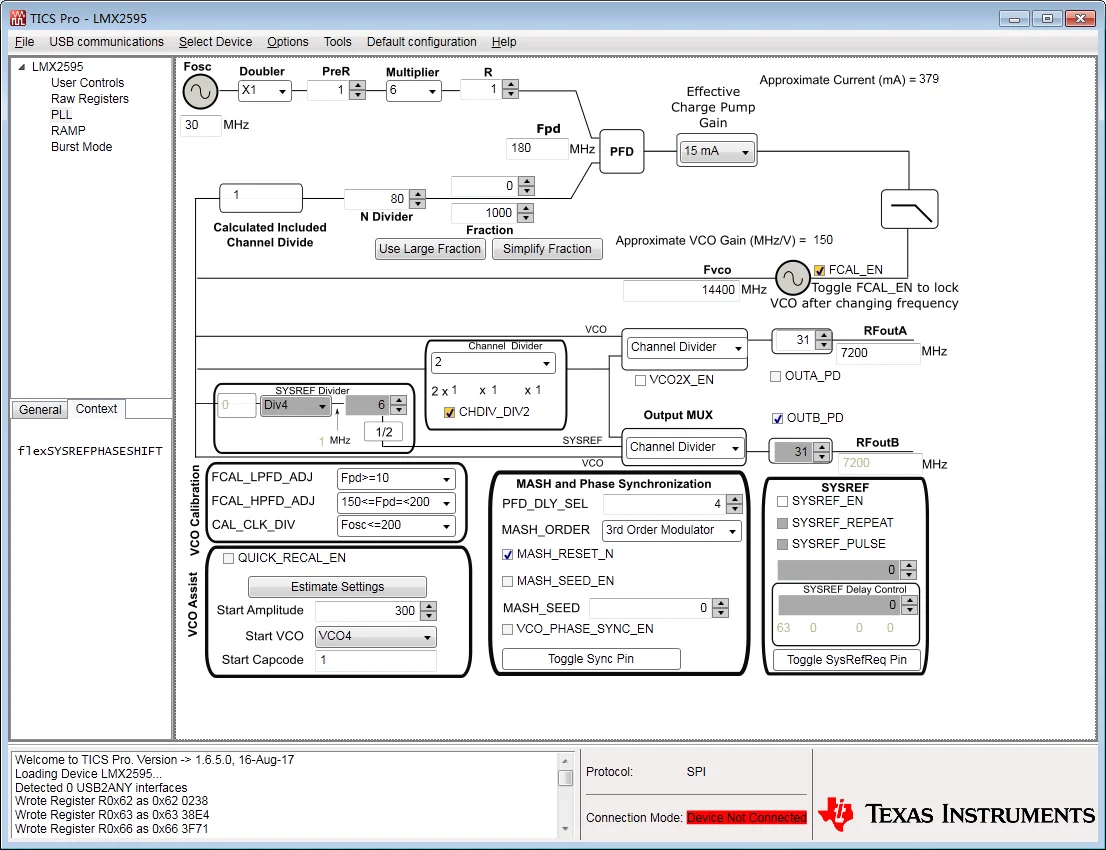Screen dimensions: 1106x850
Task: Click the PFD block
Action: pyautogui.click(x=622, y=152)
